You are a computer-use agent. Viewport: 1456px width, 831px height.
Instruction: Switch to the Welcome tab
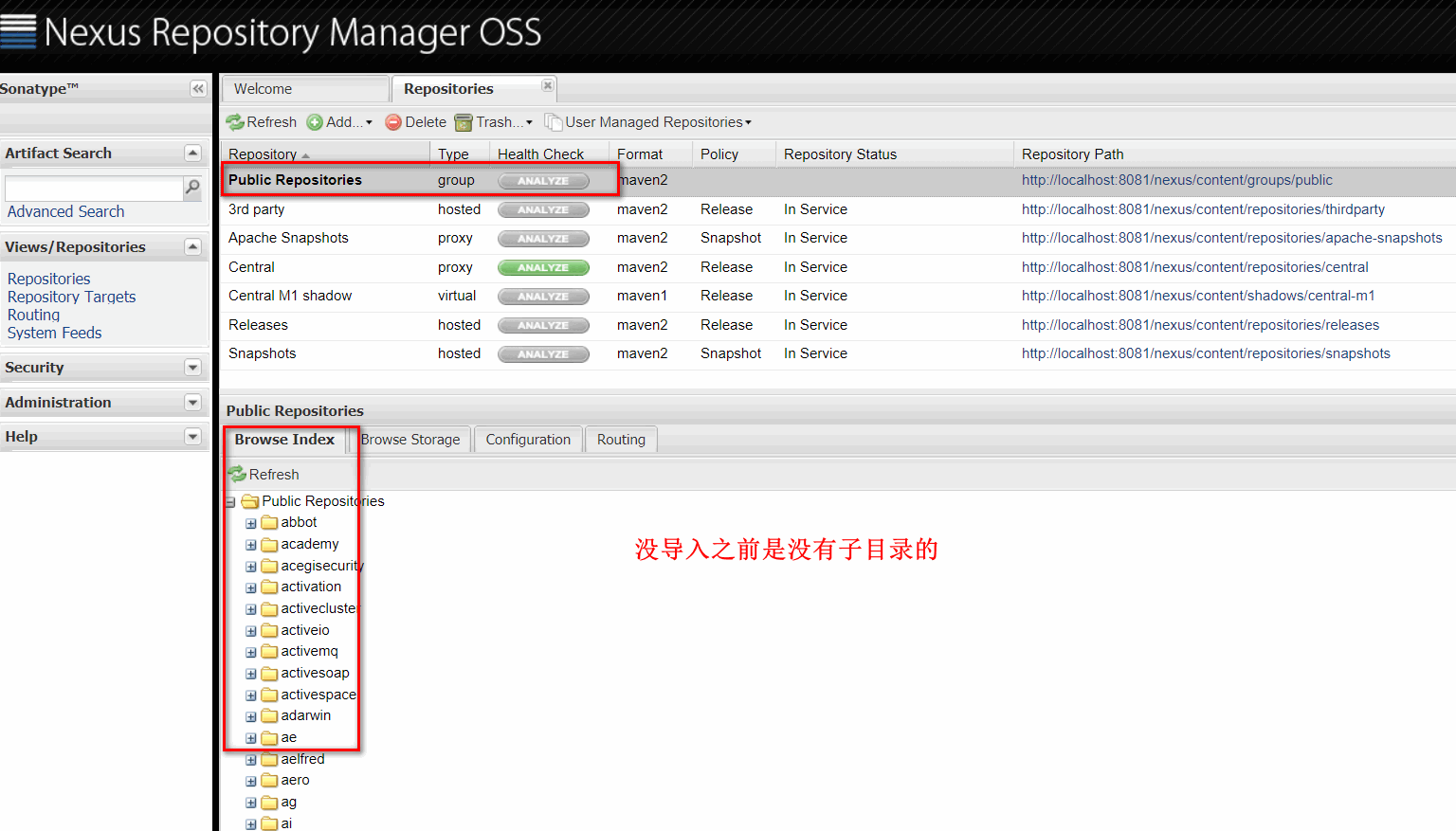pos(306,89)
